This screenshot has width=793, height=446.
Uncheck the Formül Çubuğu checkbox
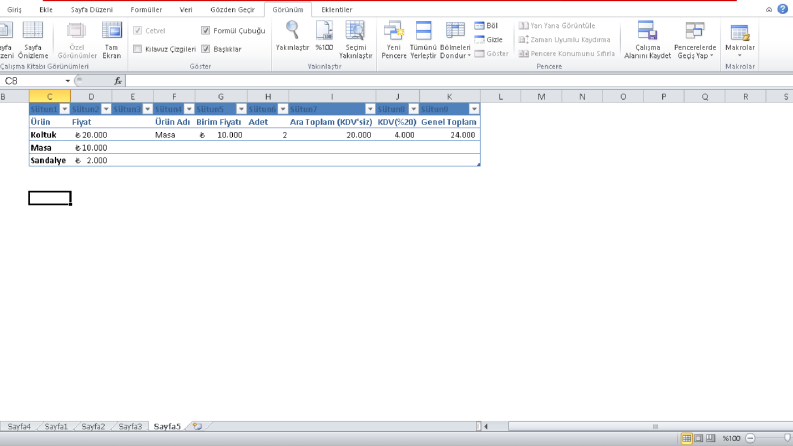click(205, 30)
